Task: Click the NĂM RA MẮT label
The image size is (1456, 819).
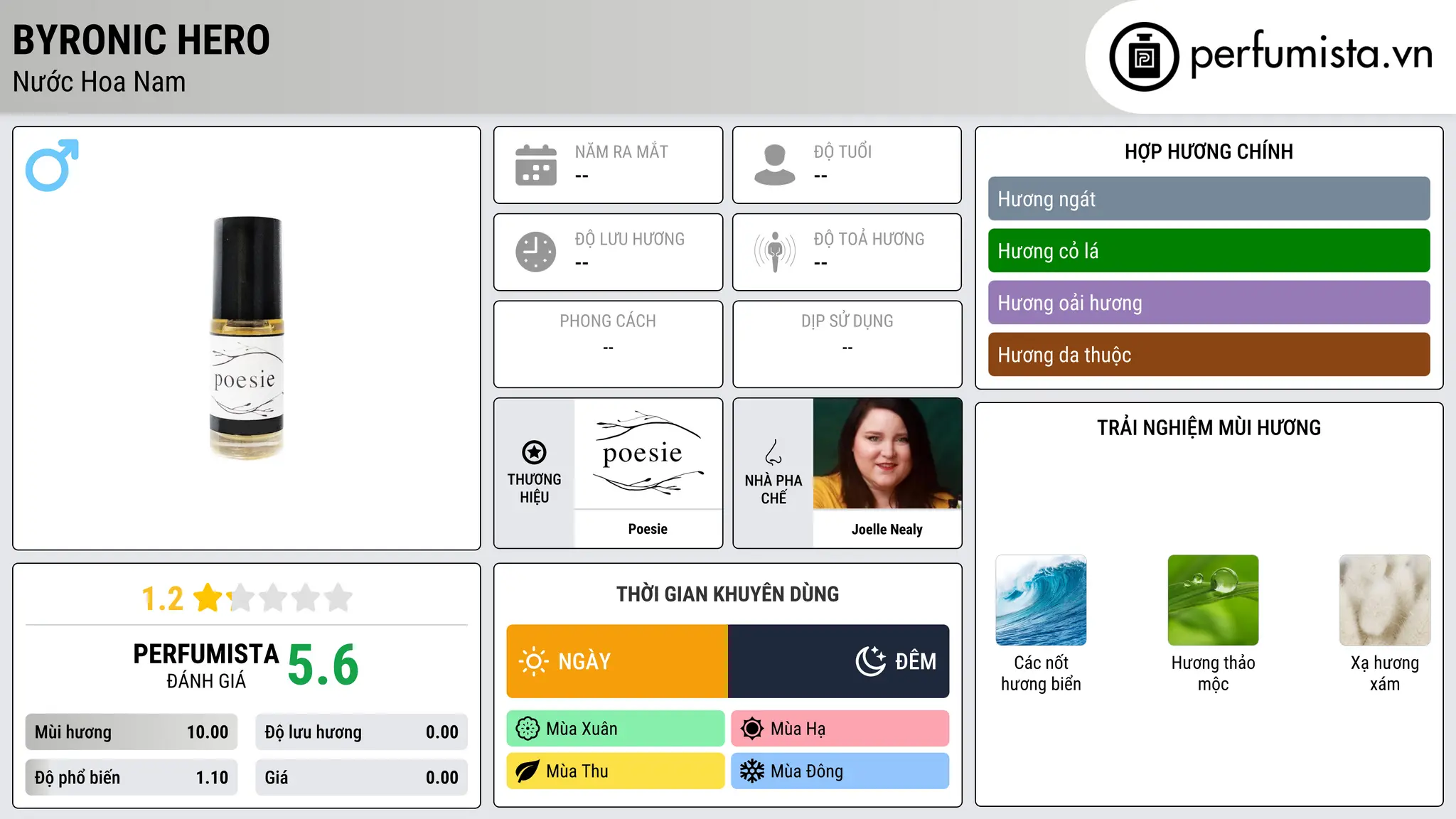Action: 621,151
